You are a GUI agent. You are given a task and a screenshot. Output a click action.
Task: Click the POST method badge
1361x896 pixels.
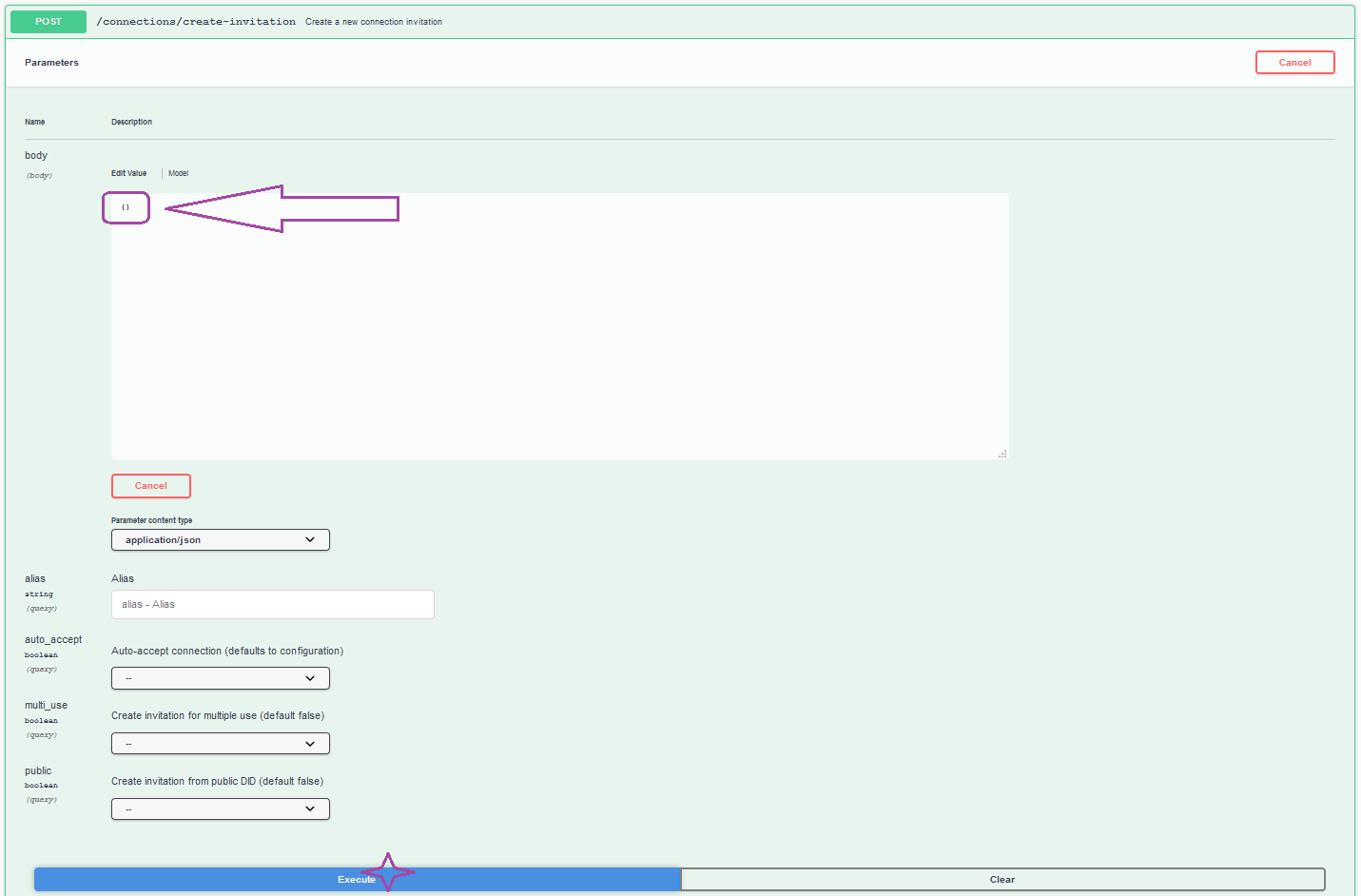[x=47, y=21]
